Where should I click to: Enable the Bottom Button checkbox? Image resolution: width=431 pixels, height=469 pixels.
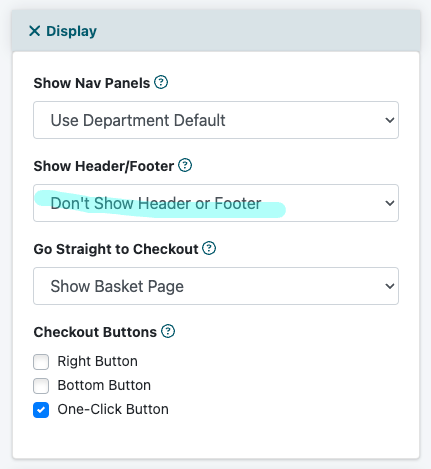(41, 386)
